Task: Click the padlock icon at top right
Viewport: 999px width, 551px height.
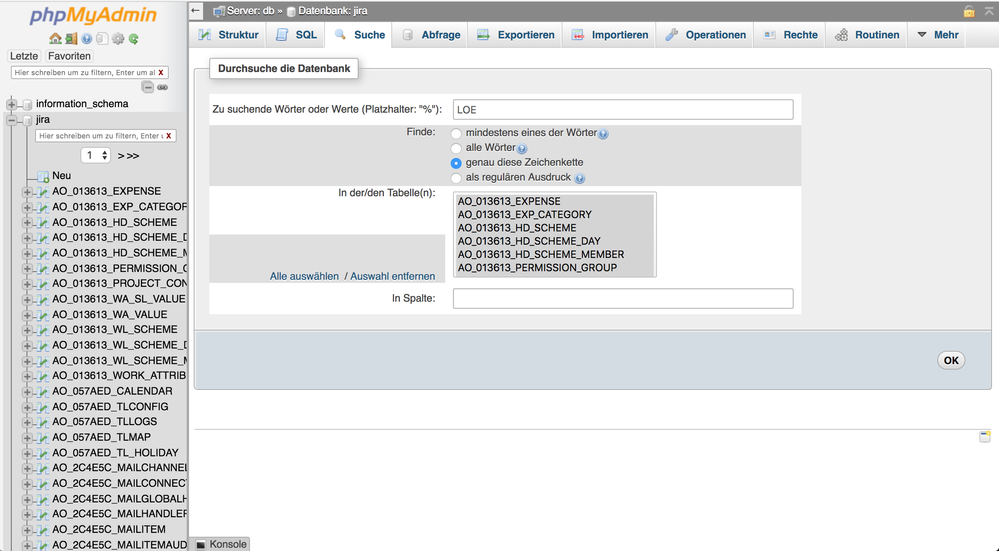Action: coord(969,11)
